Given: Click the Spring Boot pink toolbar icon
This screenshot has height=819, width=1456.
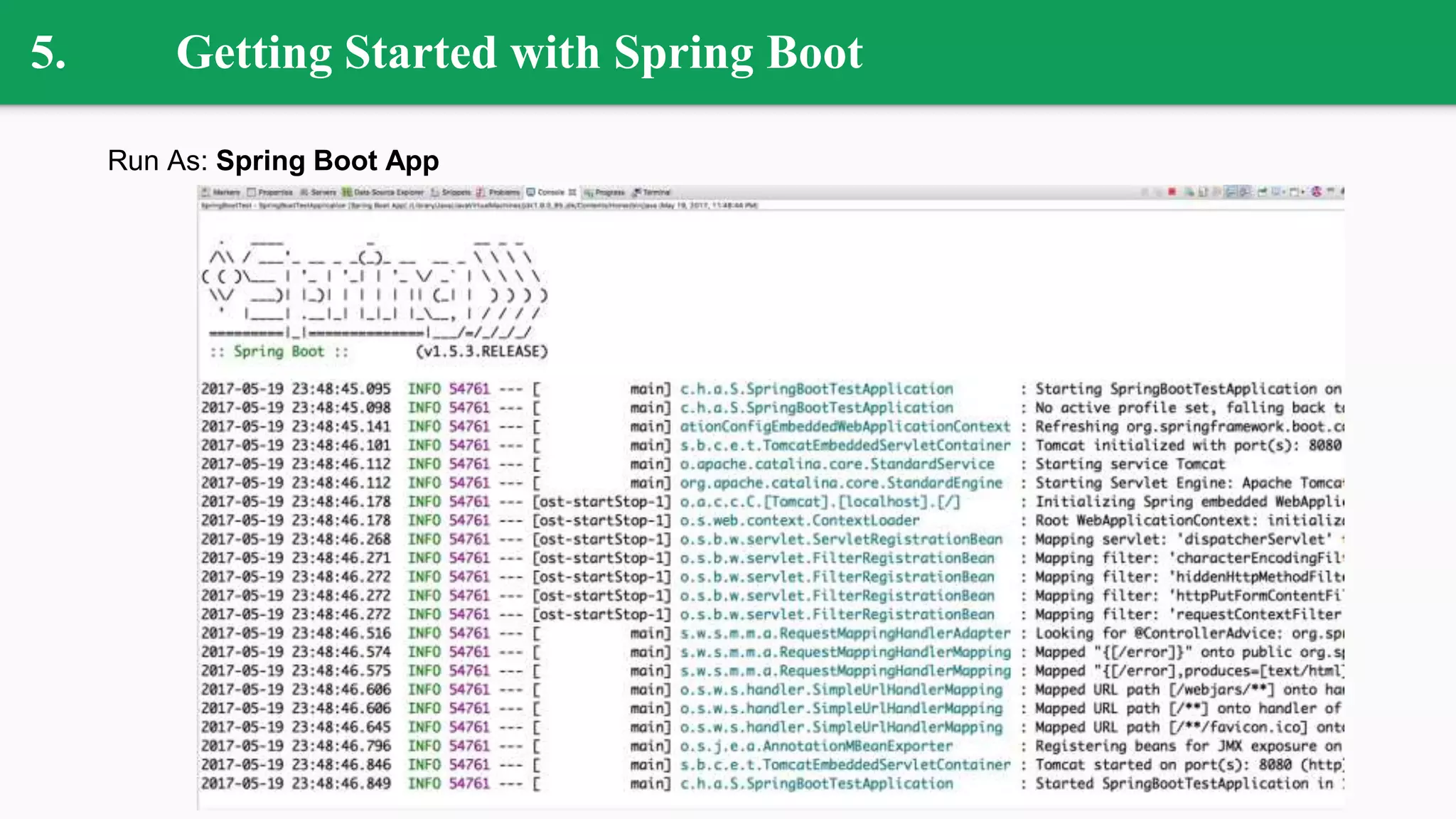Looking at the screenshot, I should (x=1317, y=192).
